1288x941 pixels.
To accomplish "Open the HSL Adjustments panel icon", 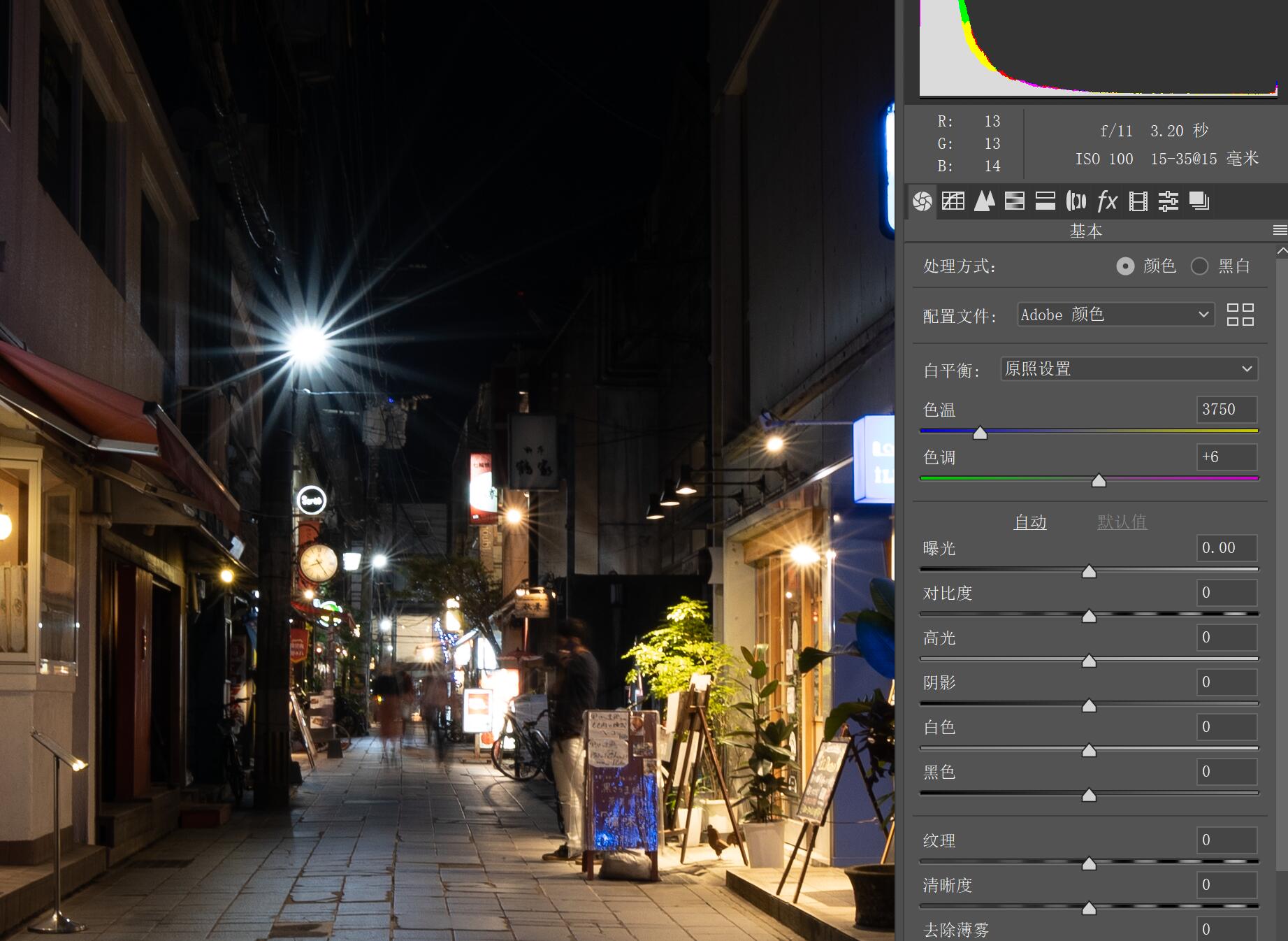I will click(x=1014, y=201).
